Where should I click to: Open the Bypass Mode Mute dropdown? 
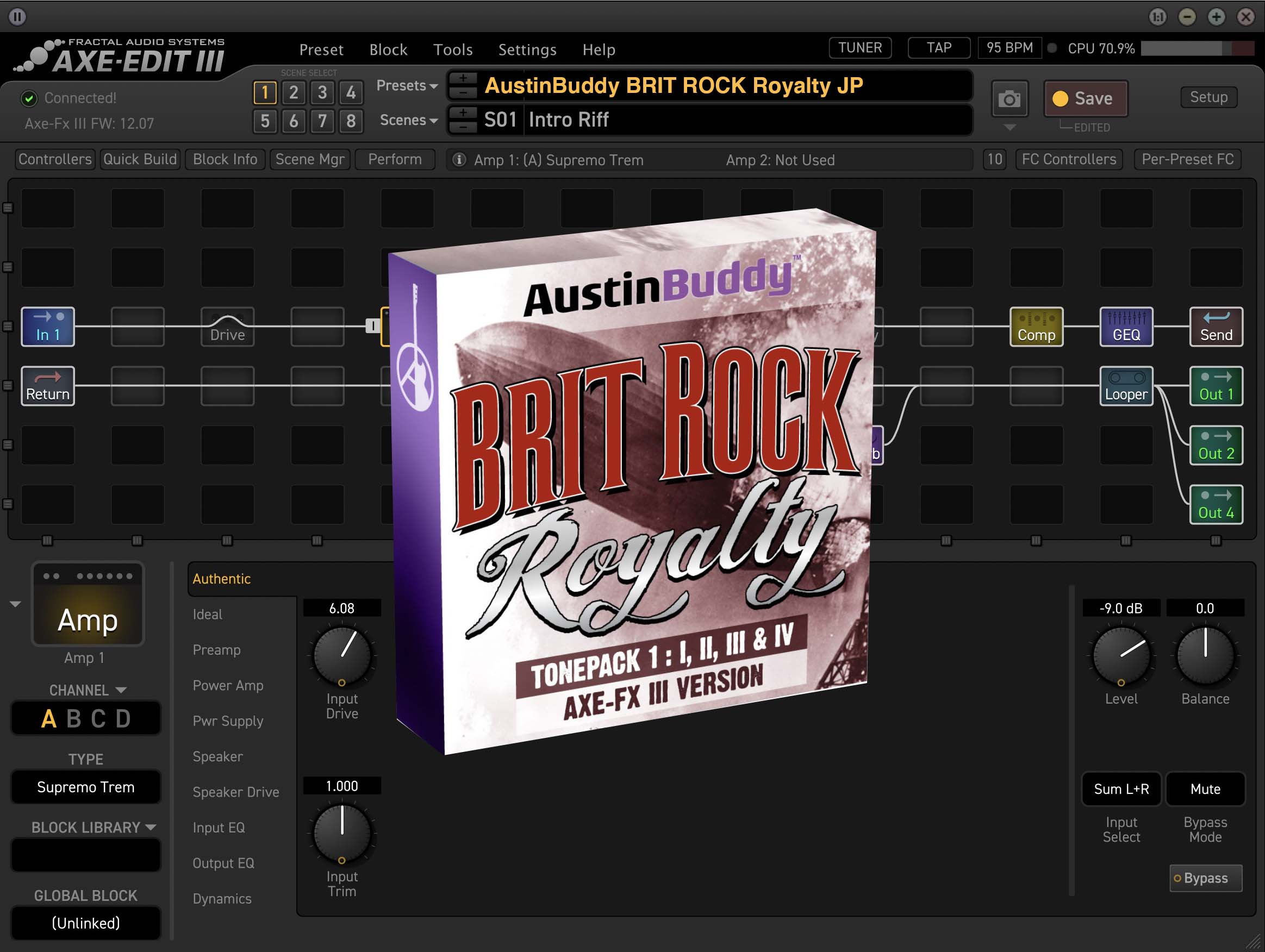tap(1206, 789)
